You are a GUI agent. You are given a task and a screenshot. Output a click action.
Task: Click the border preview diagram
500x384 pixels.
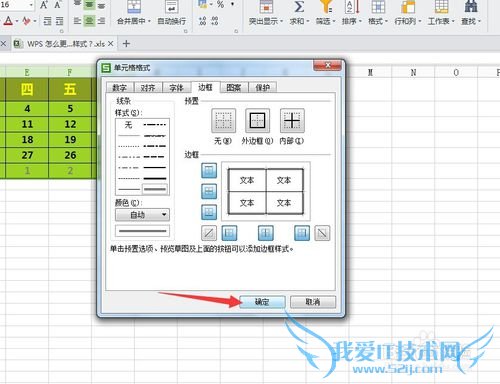tap(266, 191)
